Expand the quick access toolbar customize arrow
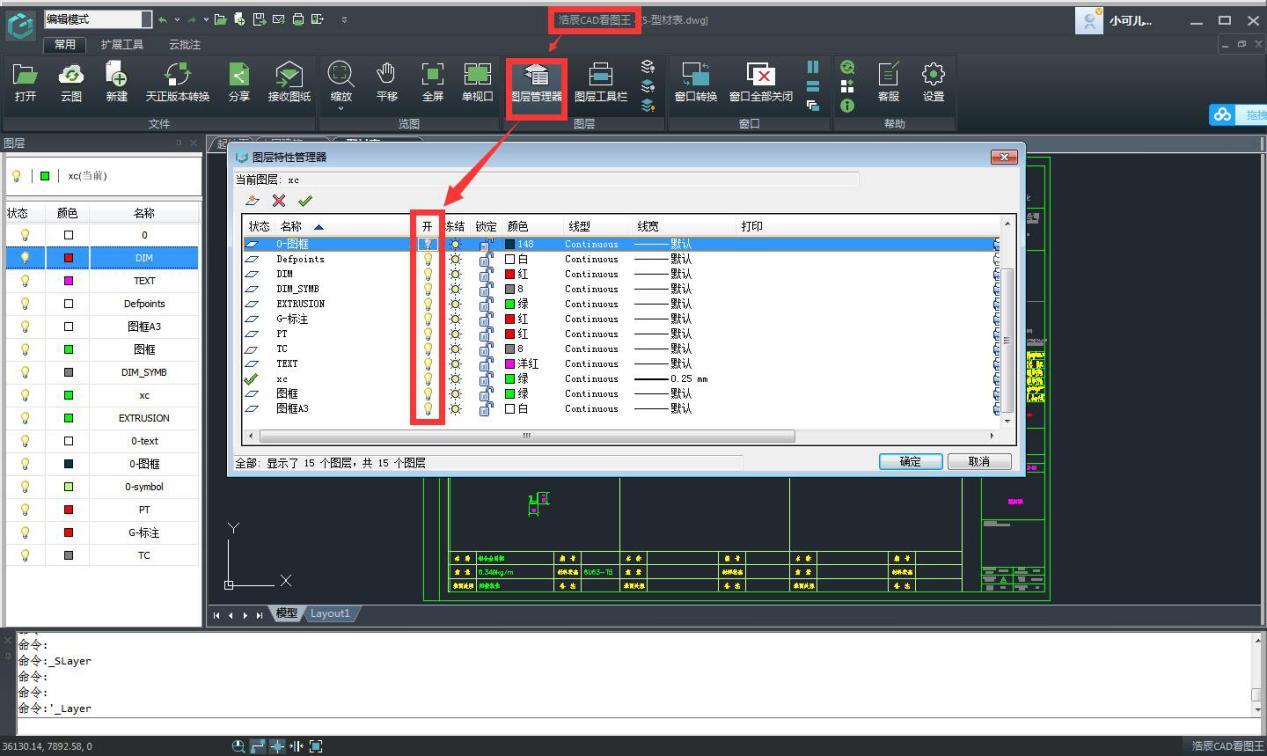The image size is (1267, 756). point(345,19)
